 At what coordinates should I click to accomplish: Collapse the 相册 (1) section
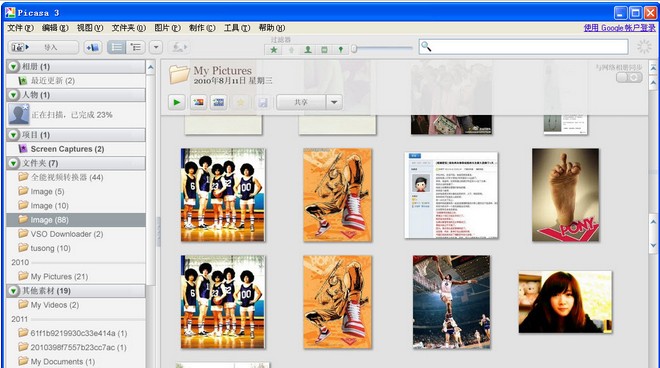click(13, 67)
